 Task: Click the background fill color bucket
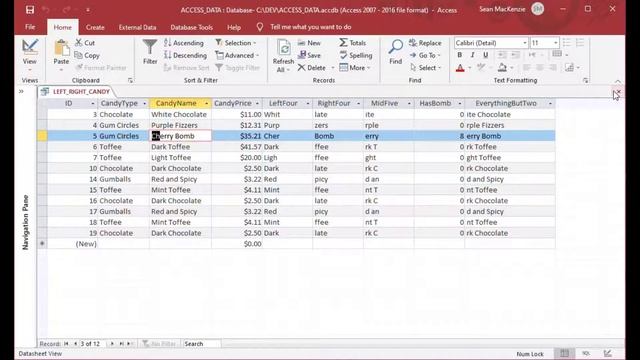coord(502,68)
